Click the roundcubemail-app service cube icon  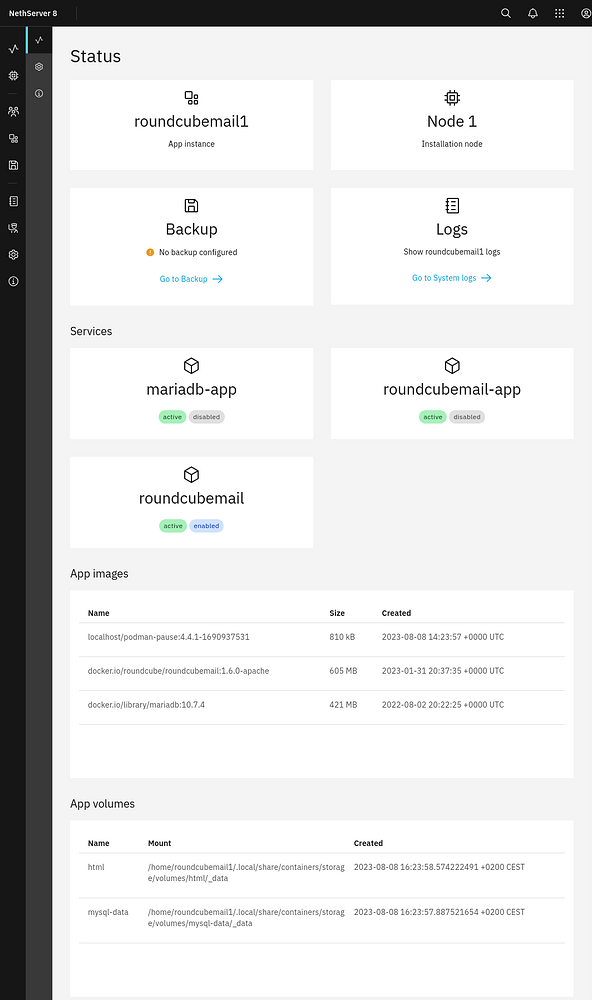click(x=452, y=365)
